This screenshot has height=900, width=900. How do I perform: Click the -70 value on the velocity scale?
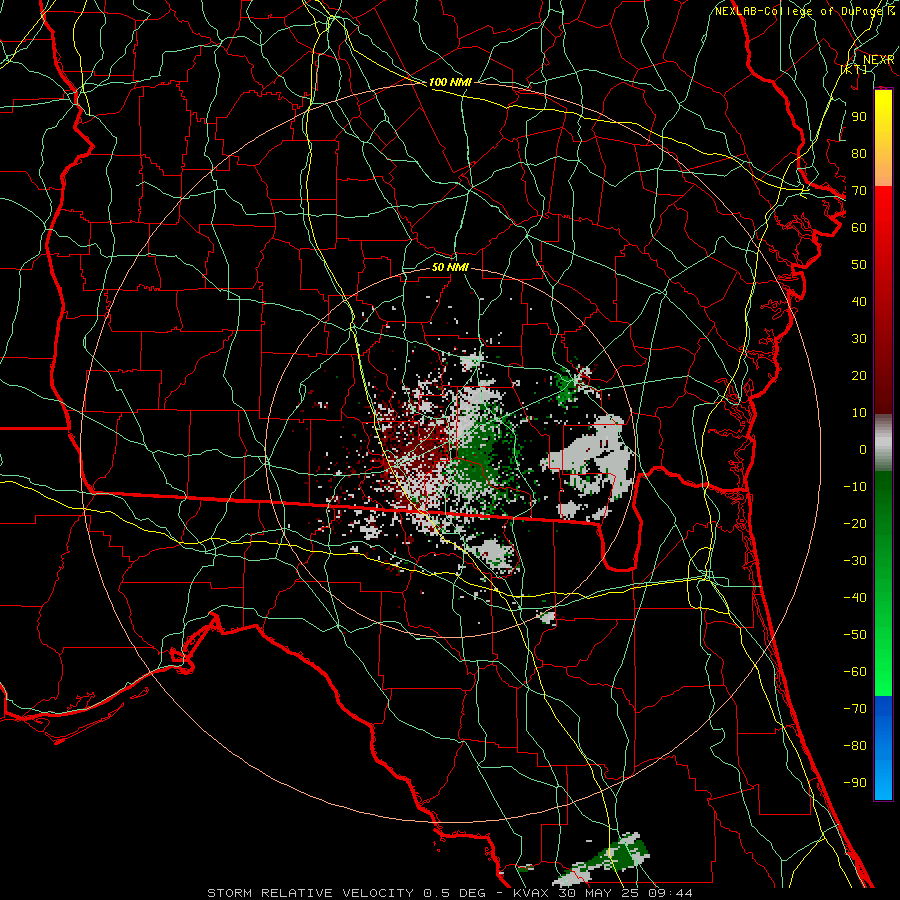tap(855, 709)
